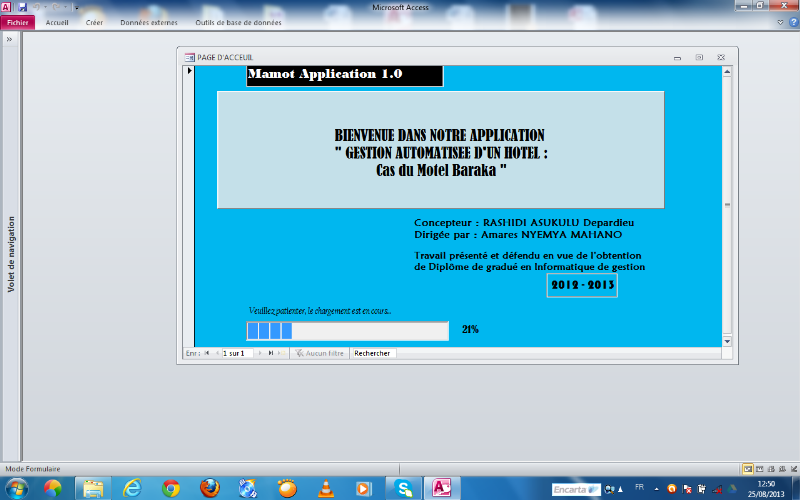Click the record selector arrow of the form
Viewport: 800px width, 500px height.
point(189,70)
